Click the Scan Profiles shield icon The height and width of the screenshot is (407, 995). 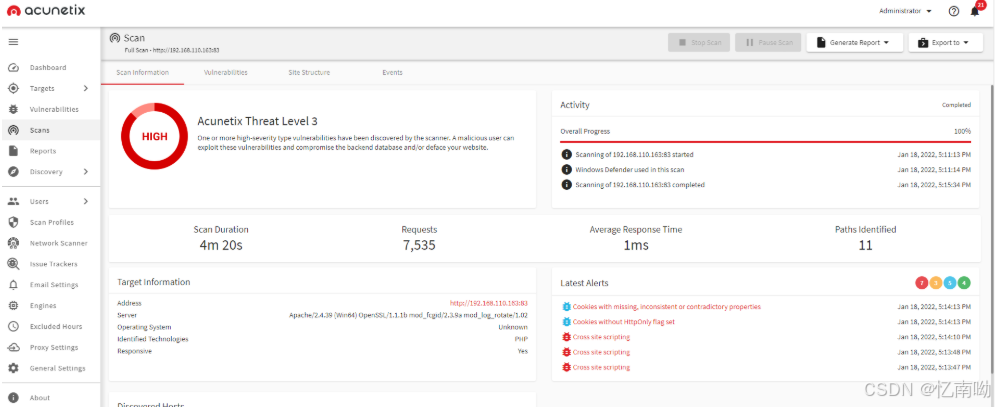pyautogui.click(x=13, y=222)
